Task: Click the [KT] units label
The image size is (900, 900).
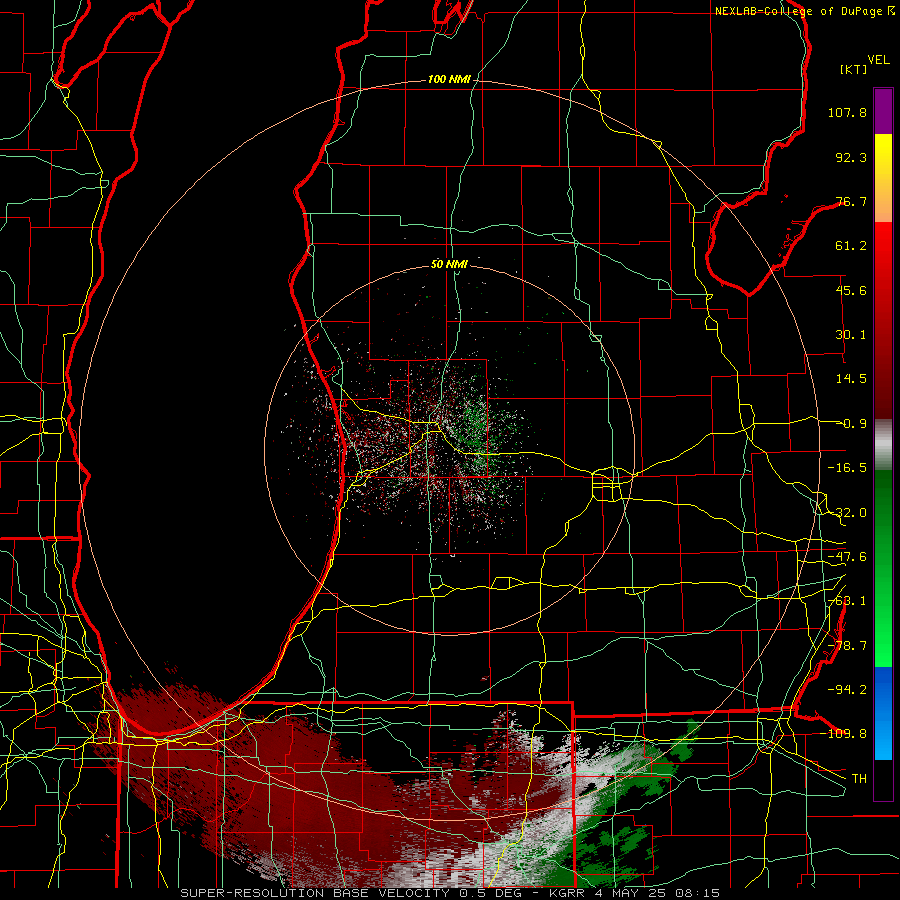Action: (x=853, y=69)
